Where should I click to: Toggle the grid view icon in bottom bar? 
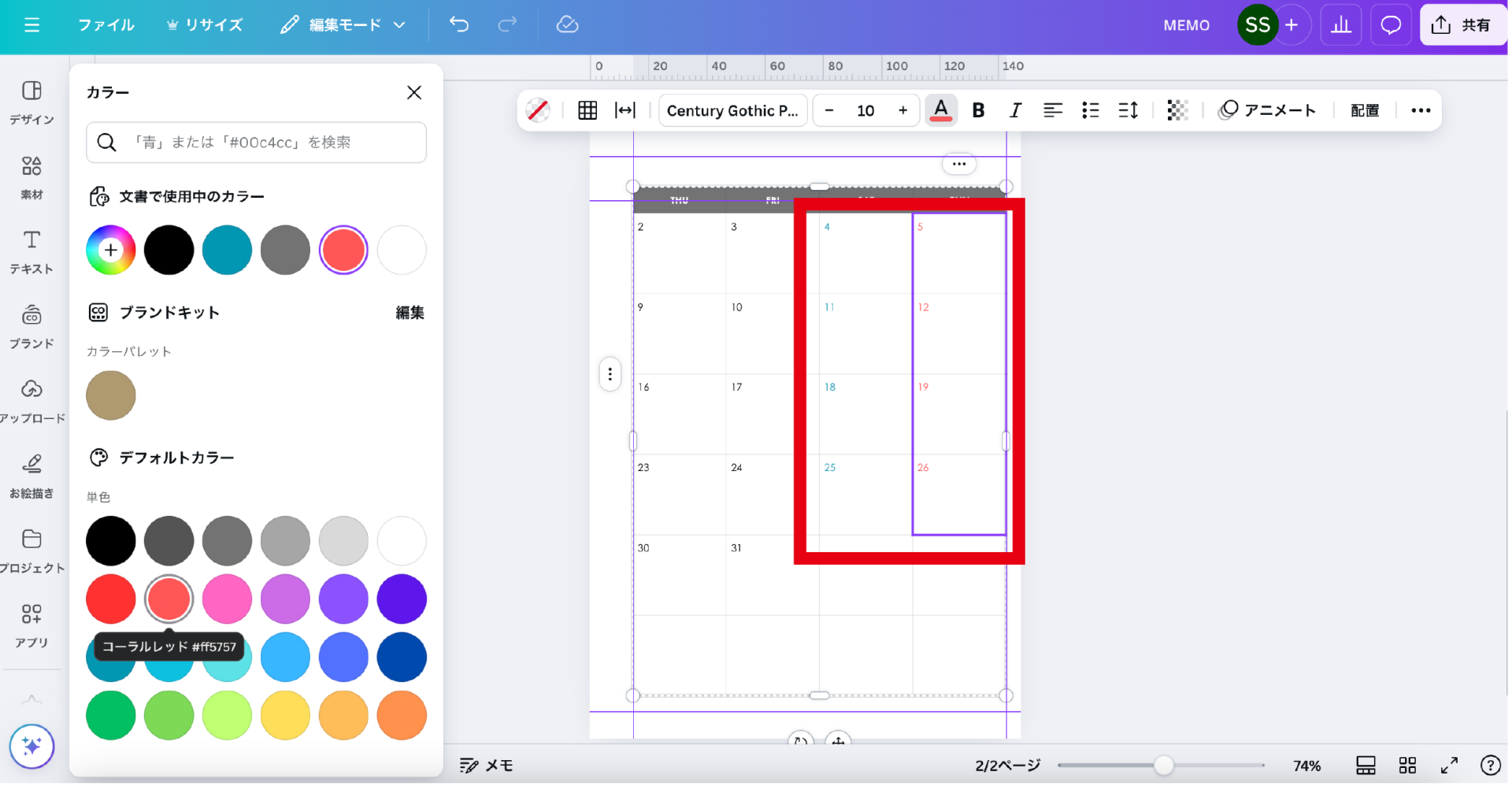tap(1407, 765)
